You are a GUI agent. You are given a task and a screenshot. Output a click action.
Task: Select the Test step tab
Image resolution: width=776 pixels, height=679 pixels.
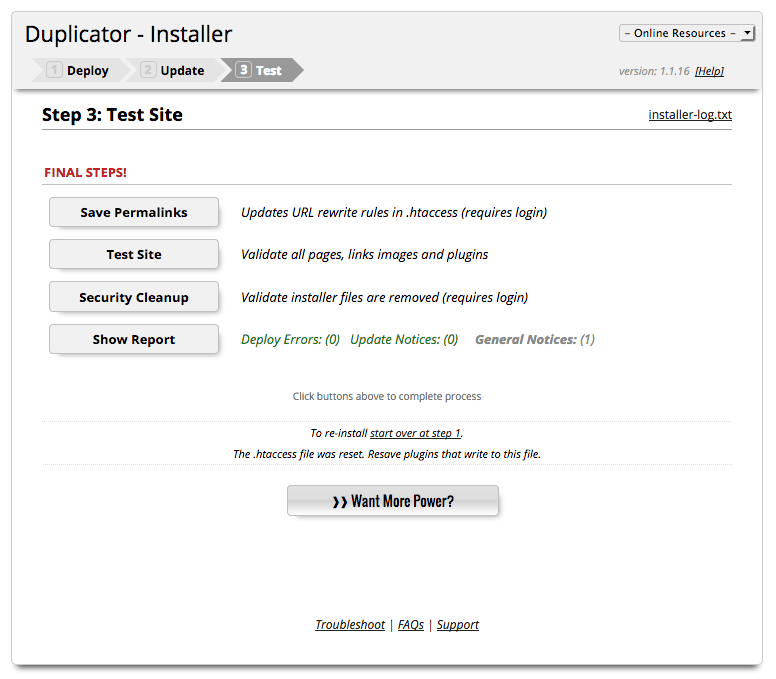[261, 70]
